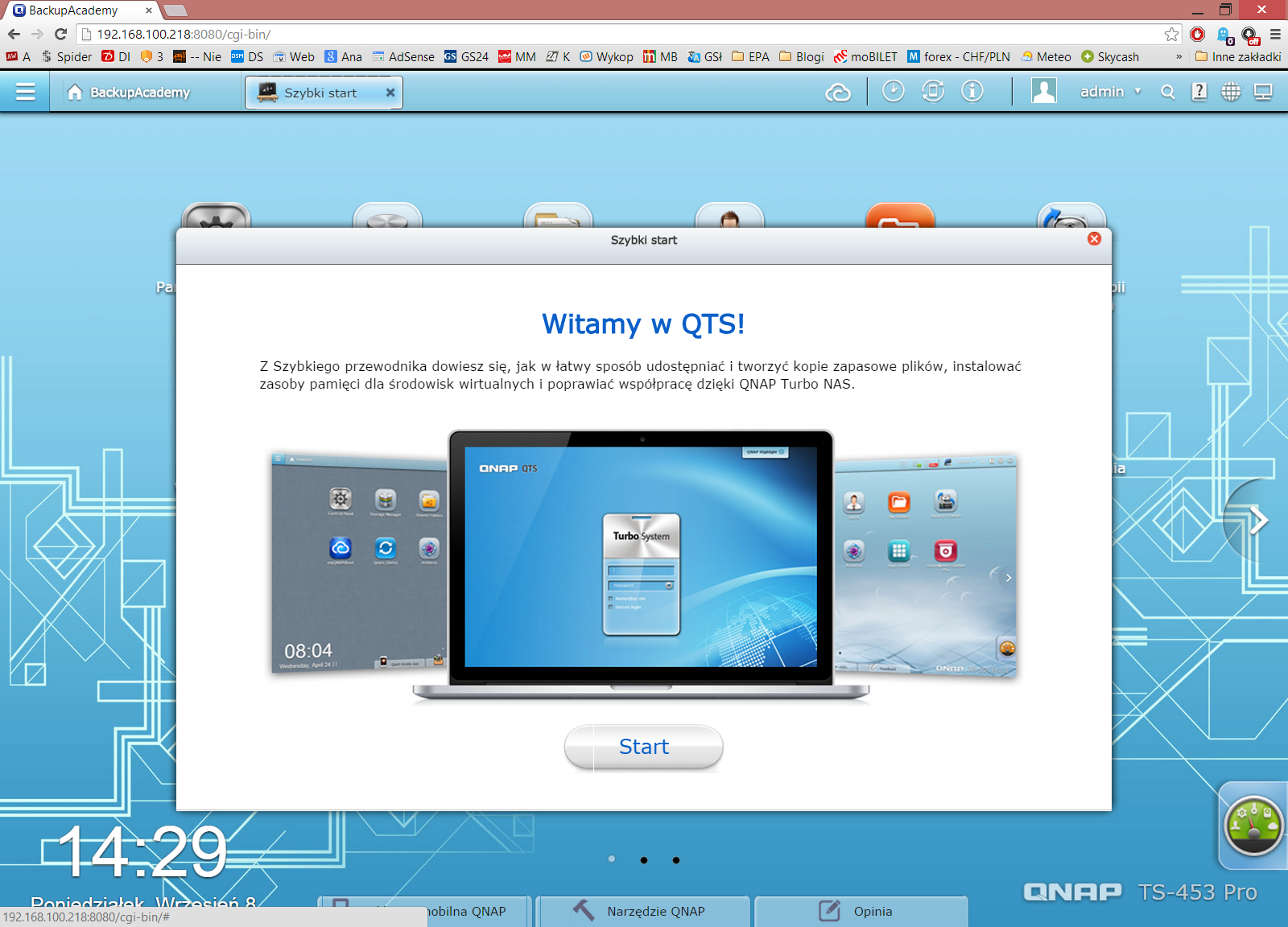
Task: Open the Control Panel gear desktop icon
Action: coord(216,216)
